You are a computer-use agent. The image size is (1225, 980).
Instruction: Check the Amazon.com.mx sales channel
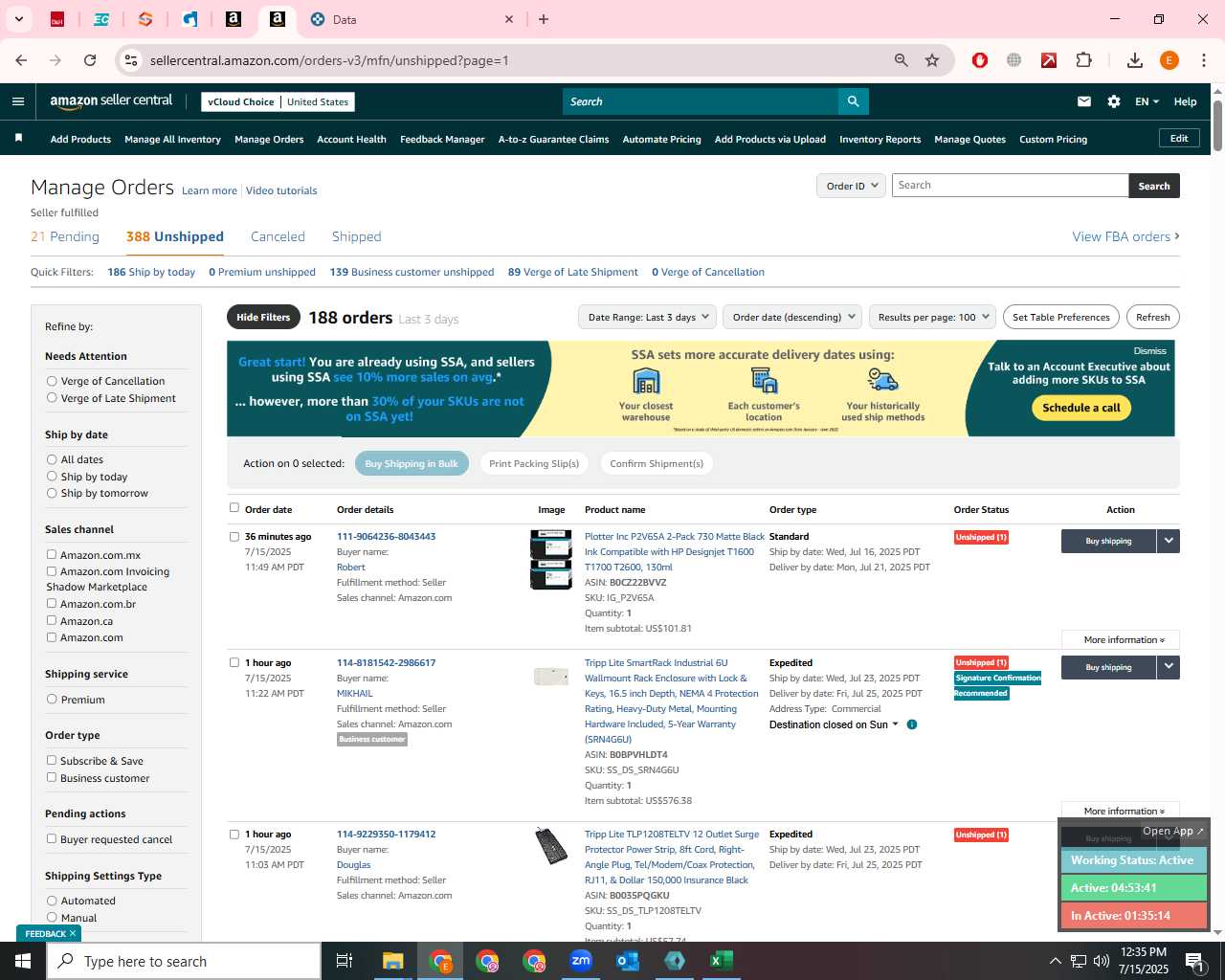[x=52, y=554]
